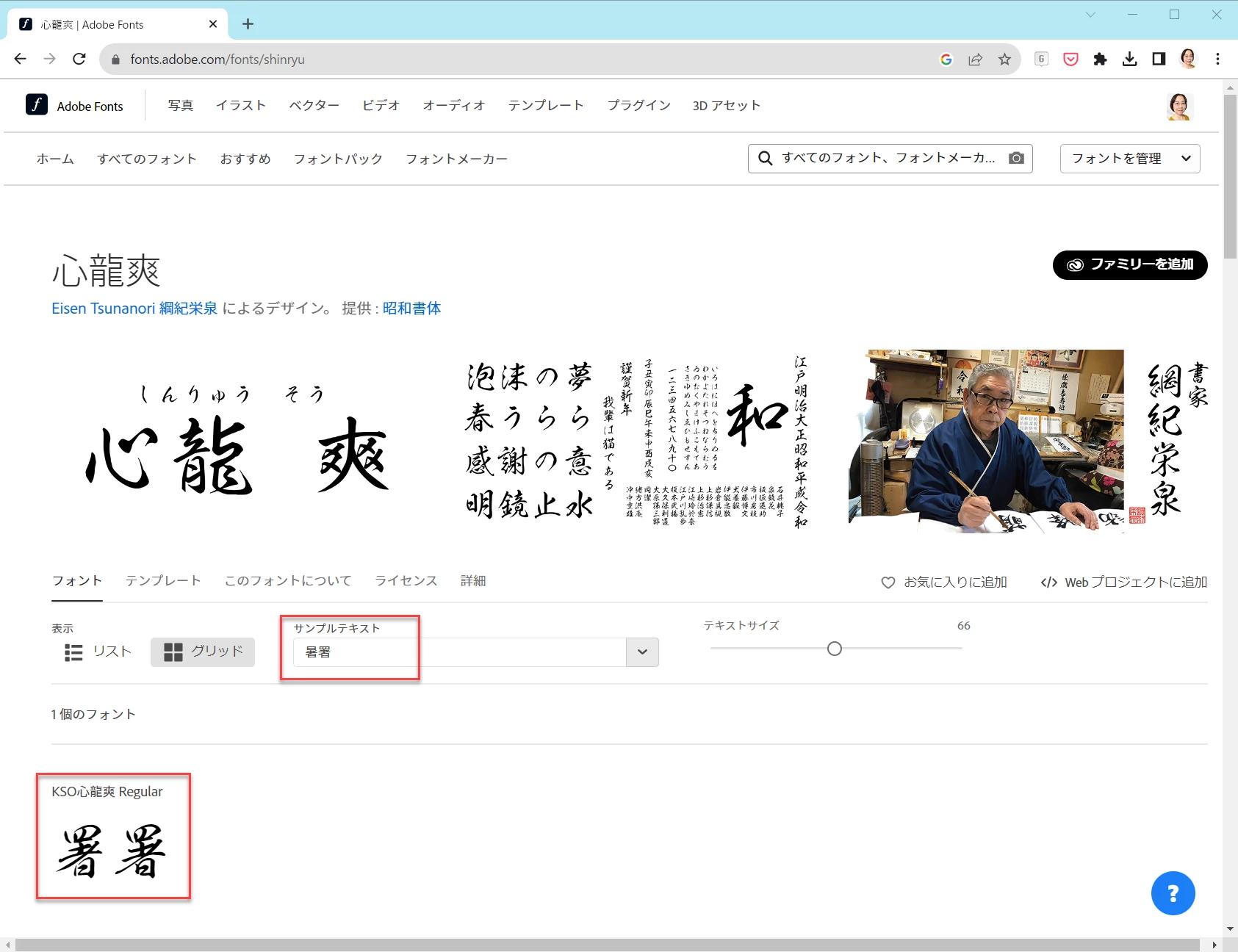Go back to previous page in browser
Screen dimensions: 1238x952
click(x=20, y=59)
